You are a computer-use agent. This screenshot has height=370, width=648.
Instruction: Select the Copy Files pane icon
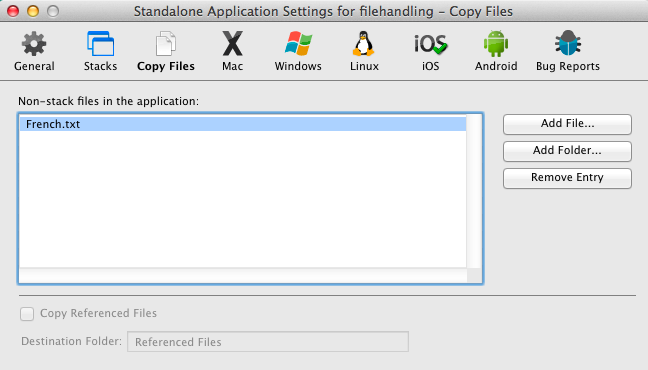point(166,43)
